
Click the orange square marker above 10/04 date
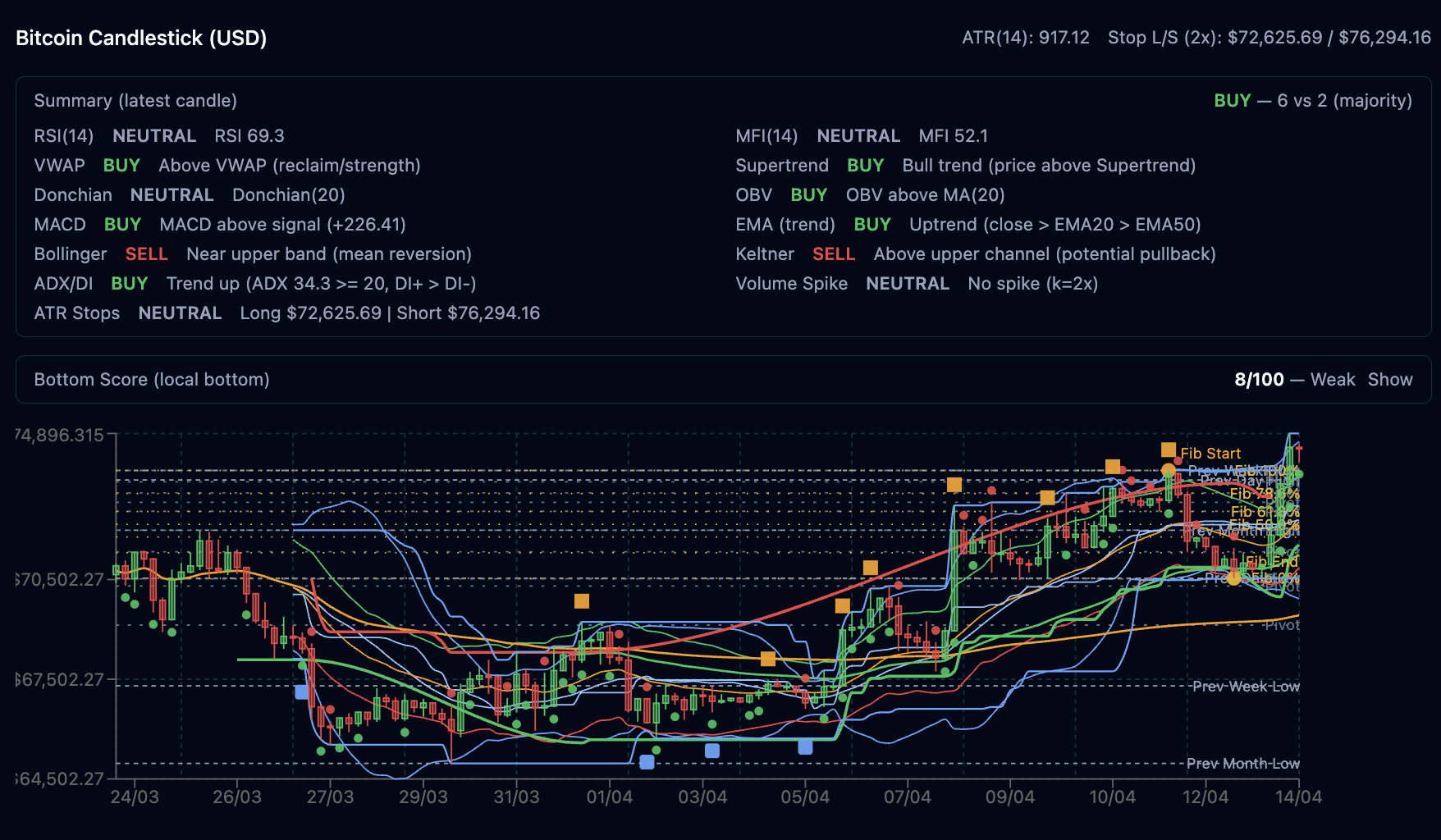(x=1113, y=467)
